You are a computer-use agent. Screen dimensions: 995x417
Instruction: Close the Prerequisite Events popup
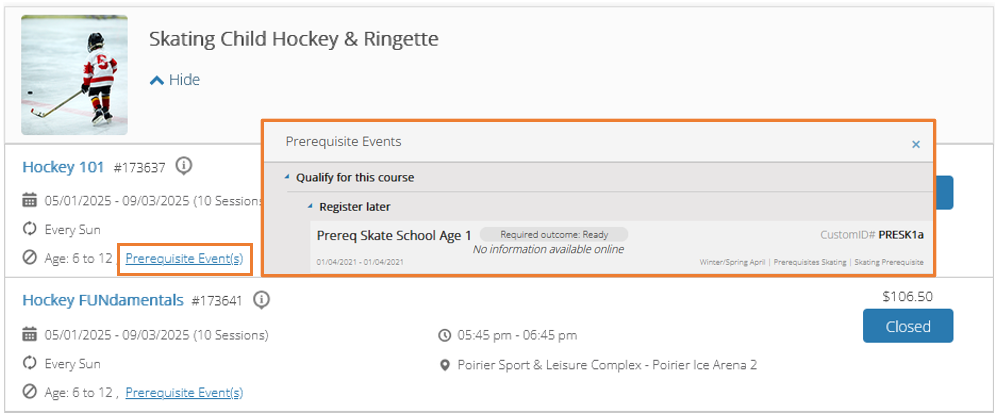[916, 145]
